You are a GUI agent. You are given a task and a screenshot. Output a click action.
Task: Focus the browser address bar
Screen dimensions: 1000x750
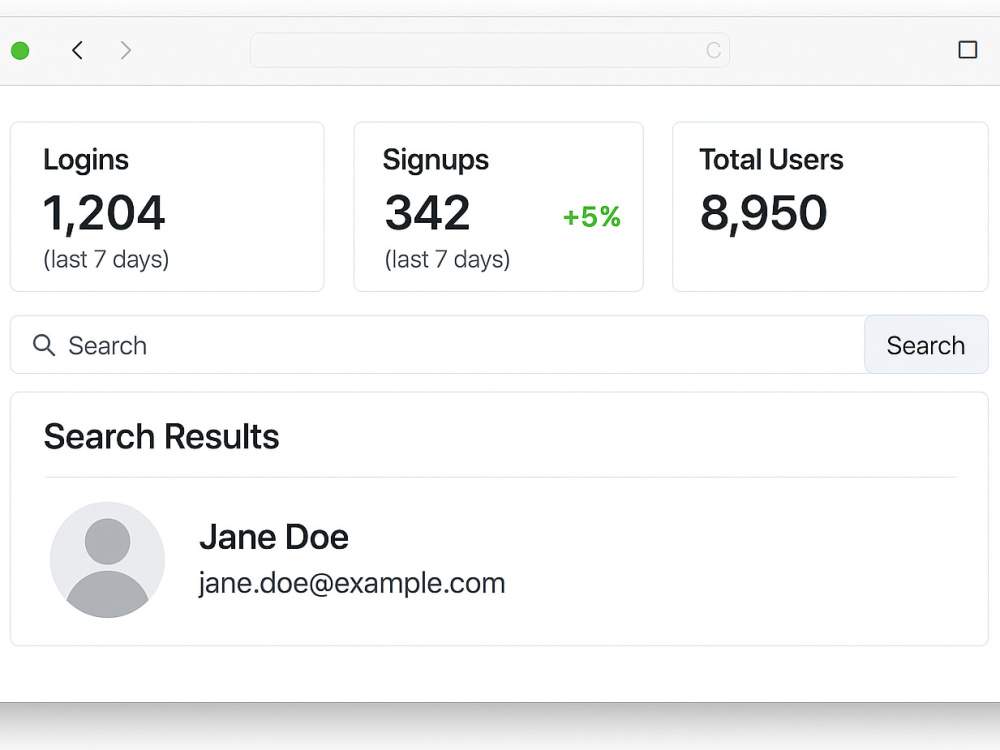point(490,50)
